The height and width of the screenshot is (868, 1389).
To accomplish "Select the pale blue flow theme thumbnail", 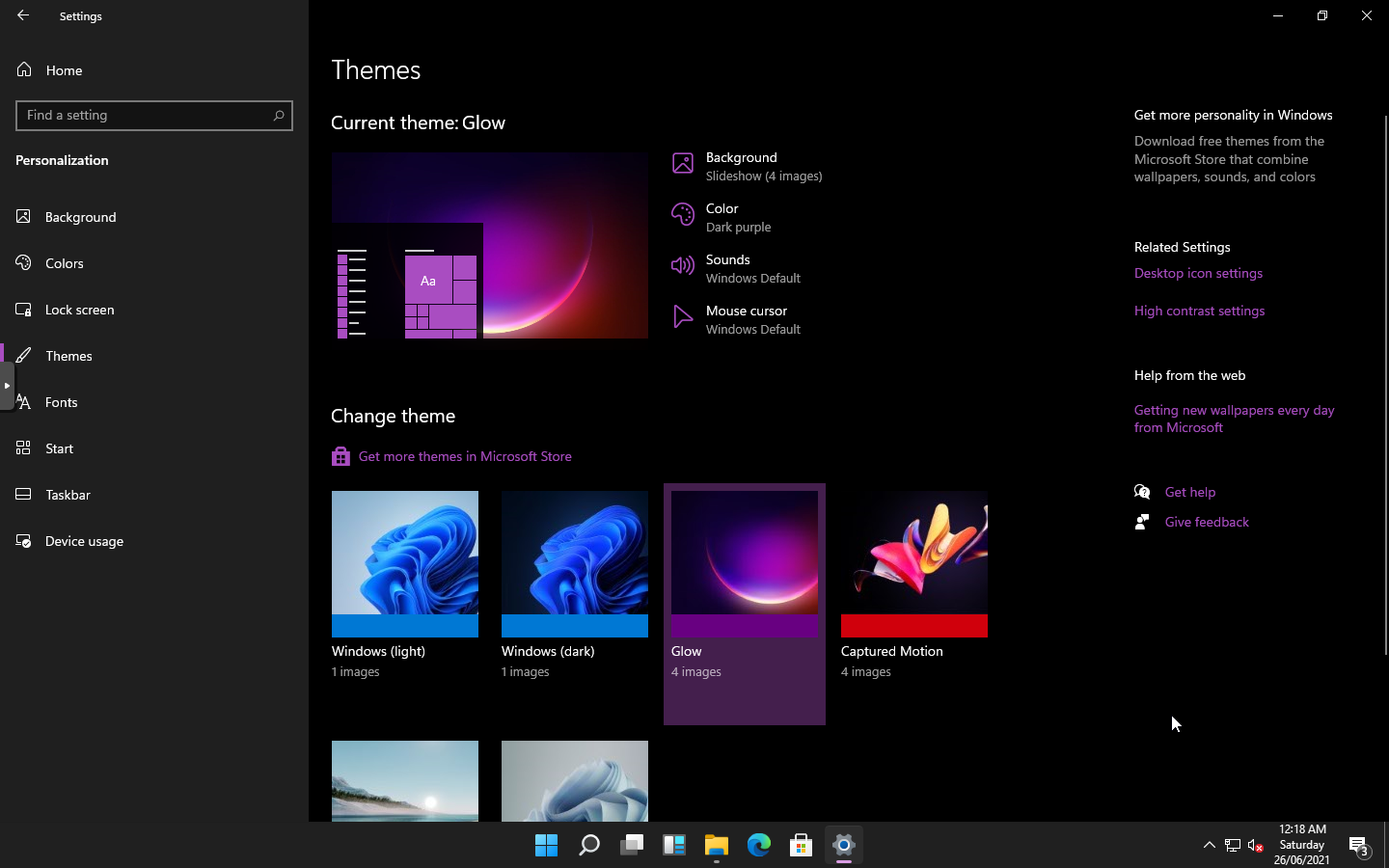I will coord(575,781).
